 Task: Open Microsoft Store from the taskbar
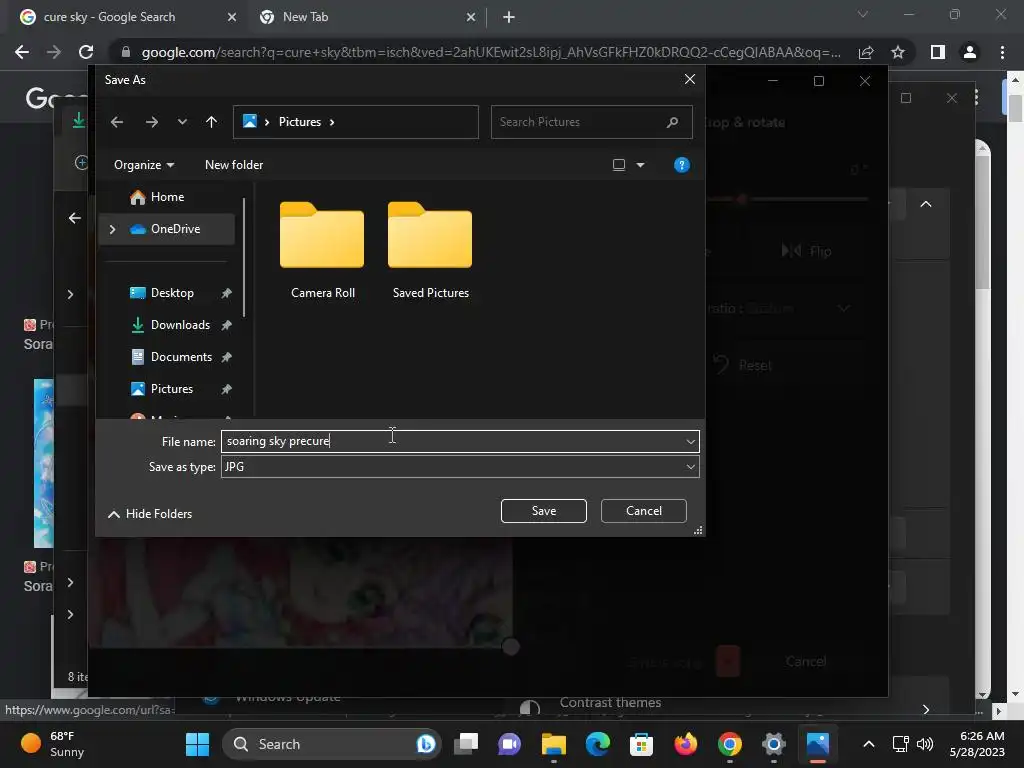tap(641, 744)
